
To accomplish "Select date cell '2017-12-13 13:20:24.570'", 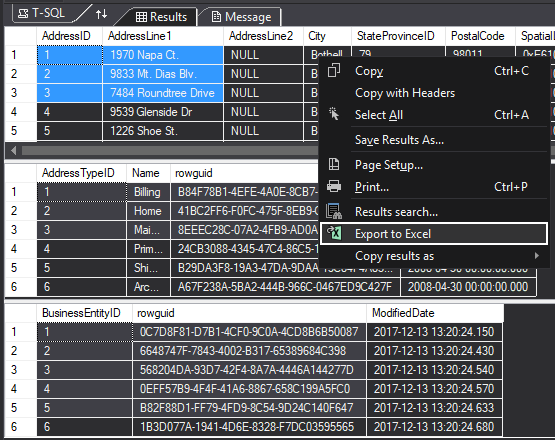I will click(x=435, y=389).
